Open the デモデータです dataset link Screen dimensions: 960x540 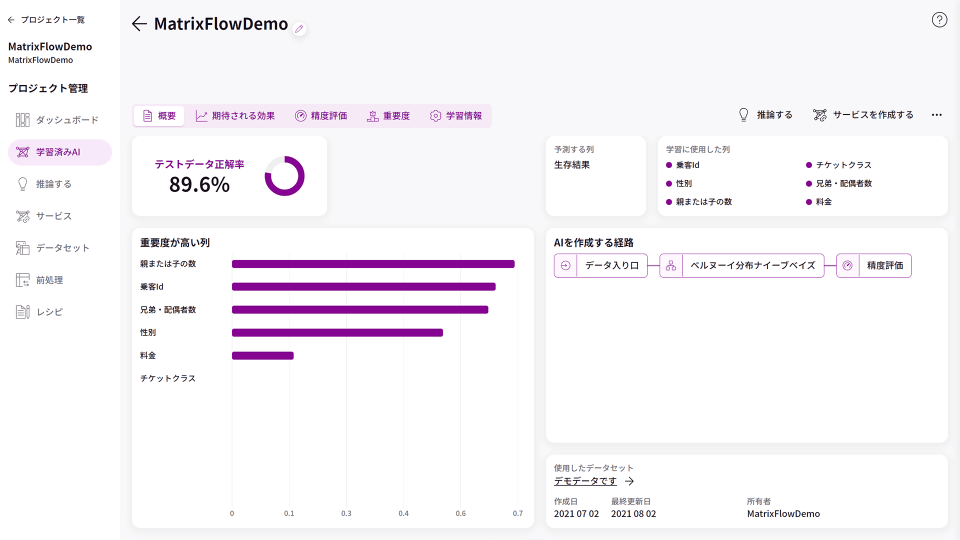pyautogui.click(x=585, y=481)
